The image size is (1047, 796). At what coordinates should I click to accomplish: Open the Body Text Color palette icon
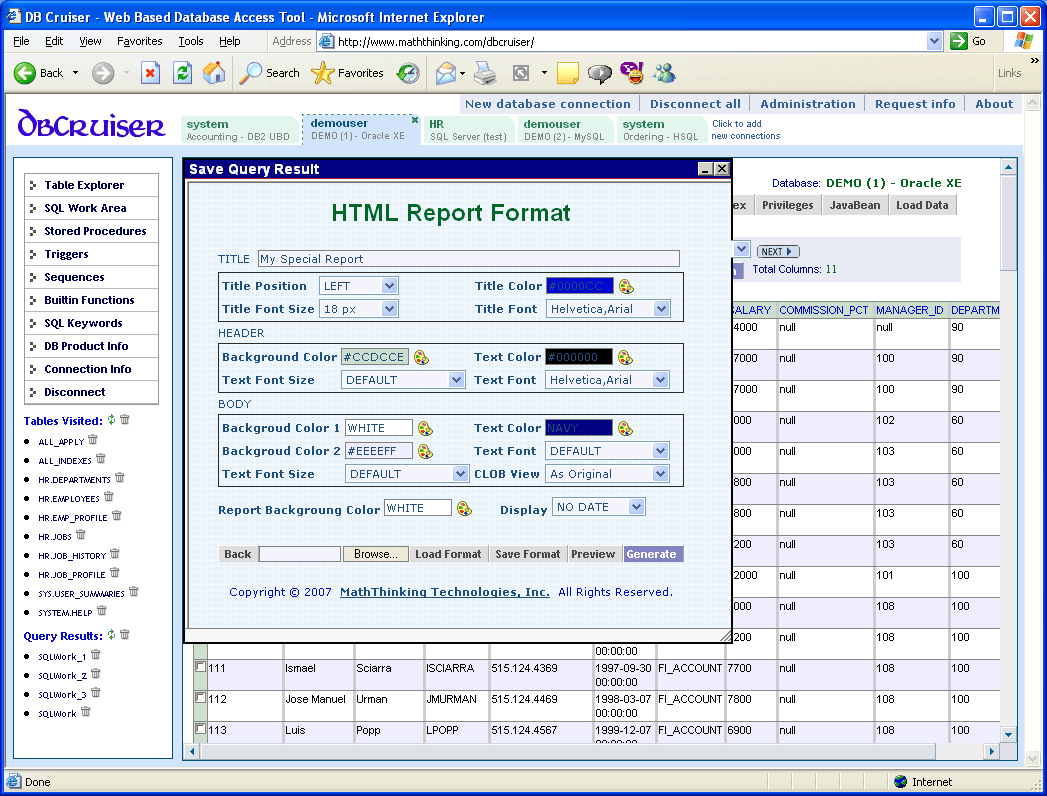[625, 428]
